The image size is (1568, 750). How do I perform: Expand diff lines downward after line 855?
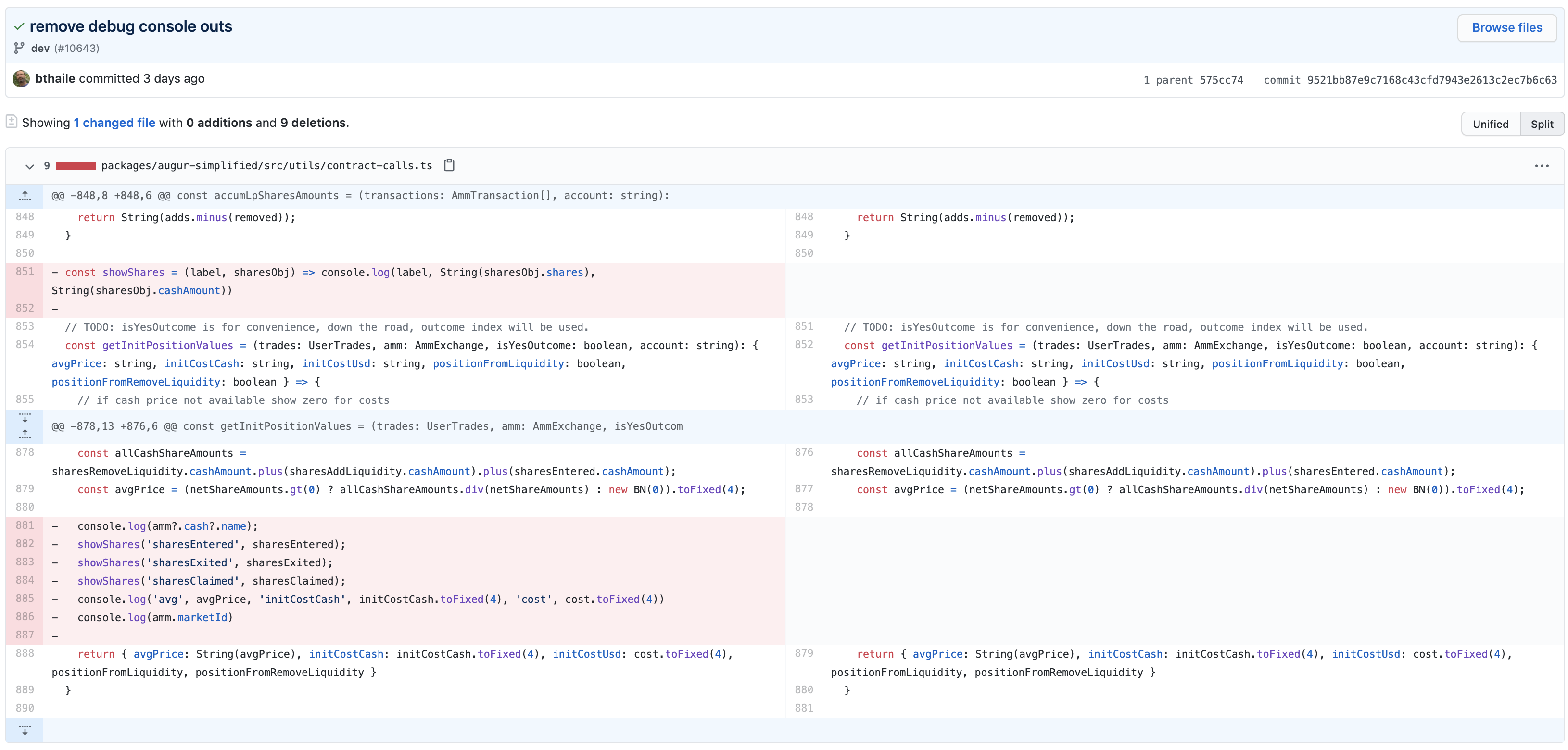(25, 418)
